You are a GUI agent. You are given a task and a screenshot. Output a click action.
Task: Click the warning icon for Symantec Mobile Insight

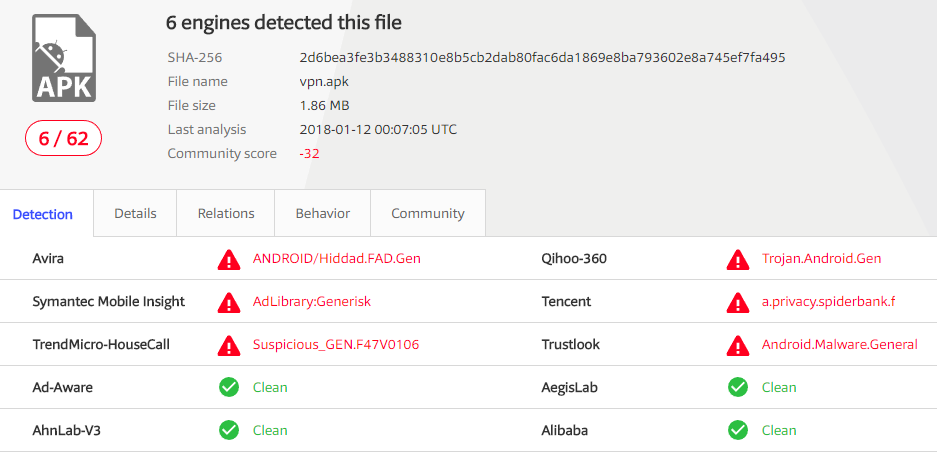[x=228, y=302]
